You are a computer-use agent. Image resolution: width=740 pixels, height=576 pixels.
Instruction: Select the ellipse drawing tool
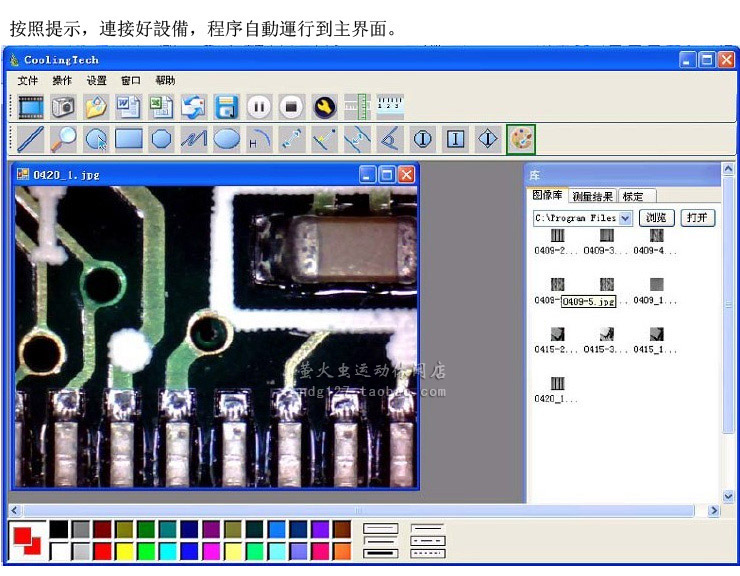[226, 139]
